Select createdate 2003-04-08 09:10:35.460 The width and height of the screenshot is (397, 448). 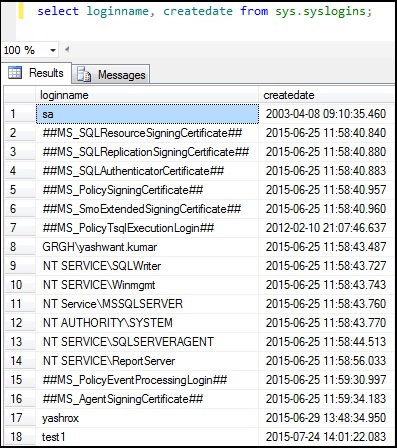[x=326, y=114]
